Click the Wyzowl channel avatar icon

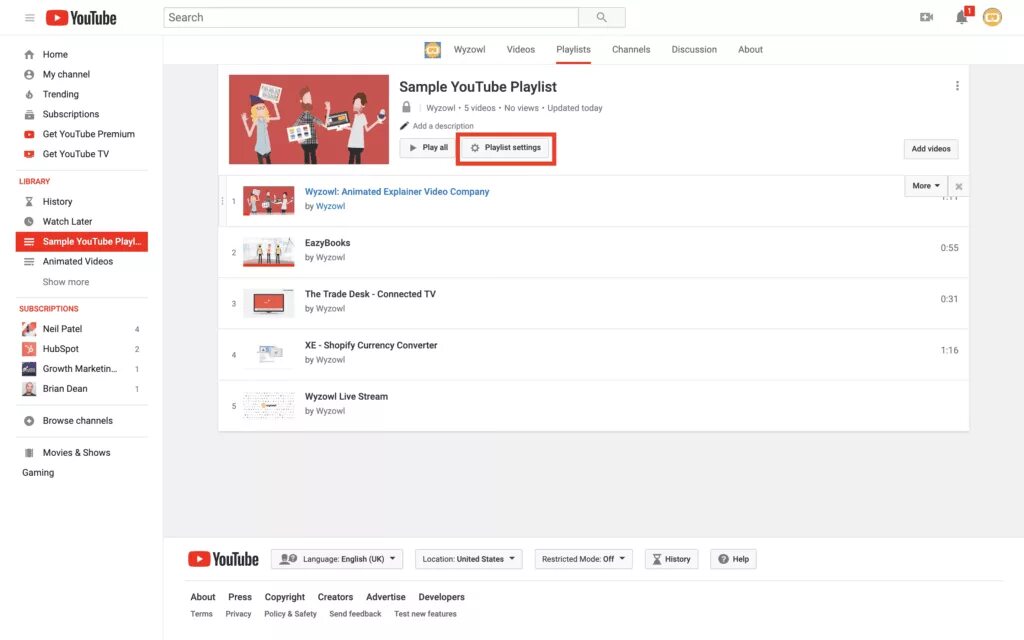pos(432,50)
